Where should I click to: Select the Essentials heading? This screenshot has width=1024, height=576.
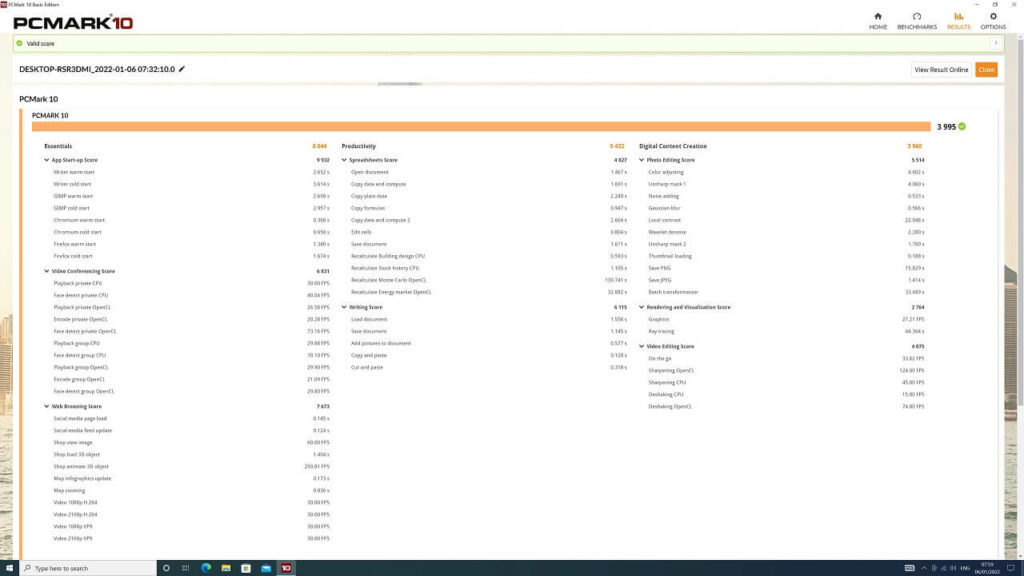pos(58,146)
